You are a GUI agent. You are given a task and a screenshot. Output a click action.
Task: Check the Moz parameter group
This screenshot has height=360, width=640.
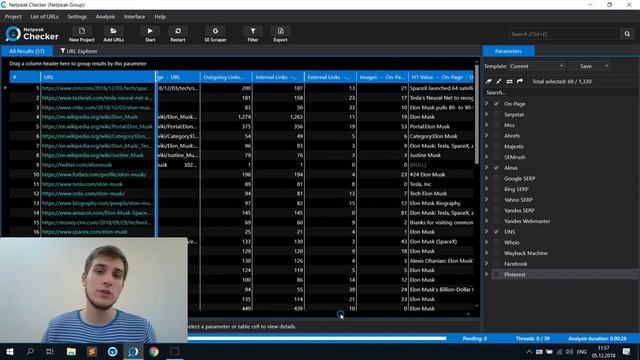pos(496,125)
